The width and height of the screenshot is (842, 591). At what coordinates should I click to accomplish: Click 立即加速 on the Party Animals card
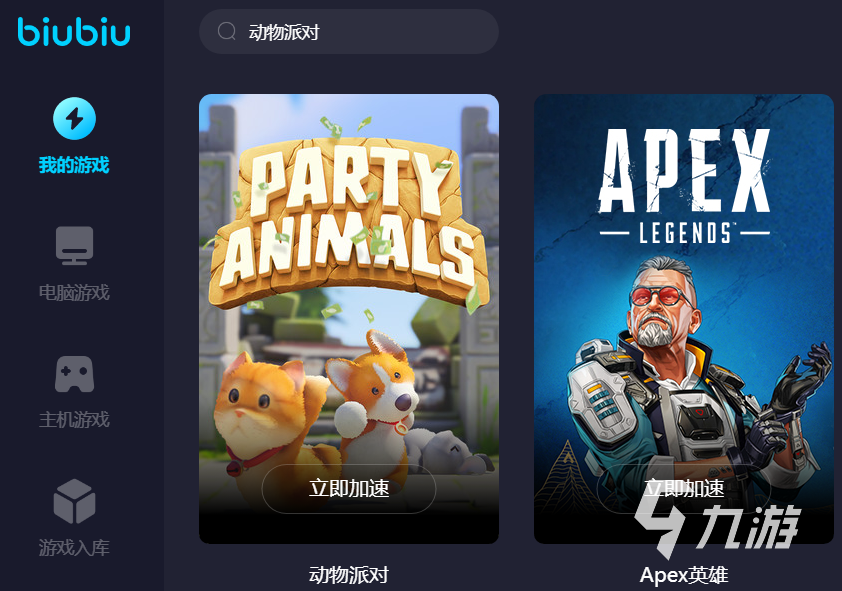349,488
